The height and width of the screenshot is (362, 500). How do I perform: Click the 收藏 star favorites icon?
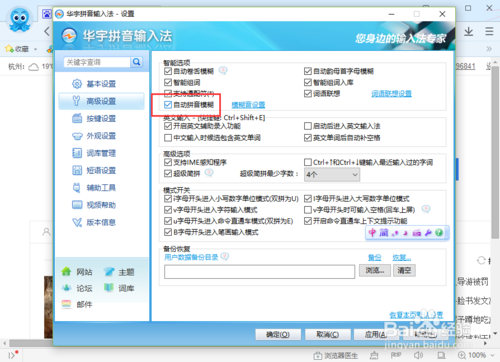tap(9, 49)
